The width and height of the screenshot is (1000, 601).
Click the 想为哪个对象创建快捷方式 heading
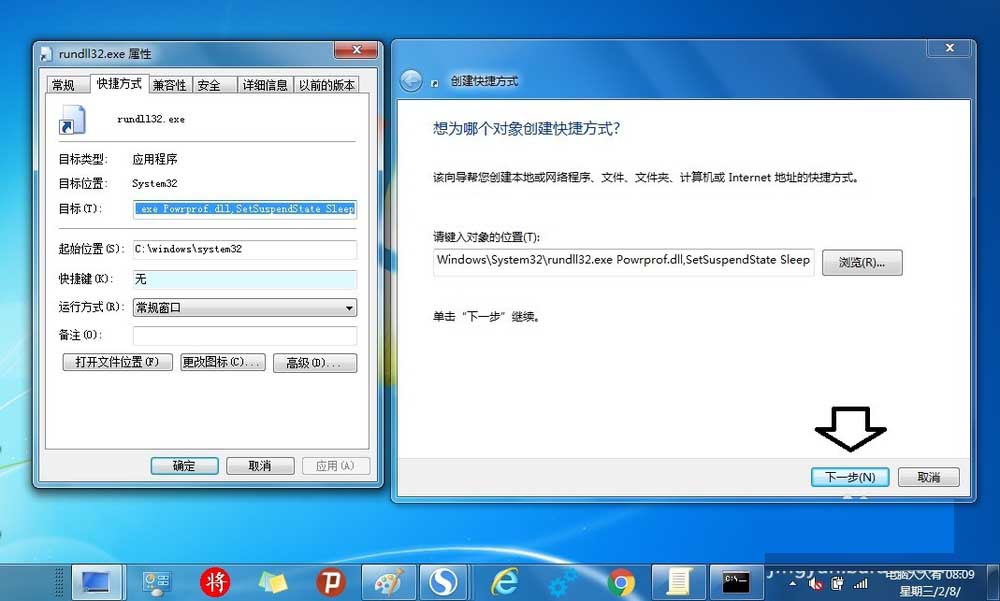(x=526, y=128)
